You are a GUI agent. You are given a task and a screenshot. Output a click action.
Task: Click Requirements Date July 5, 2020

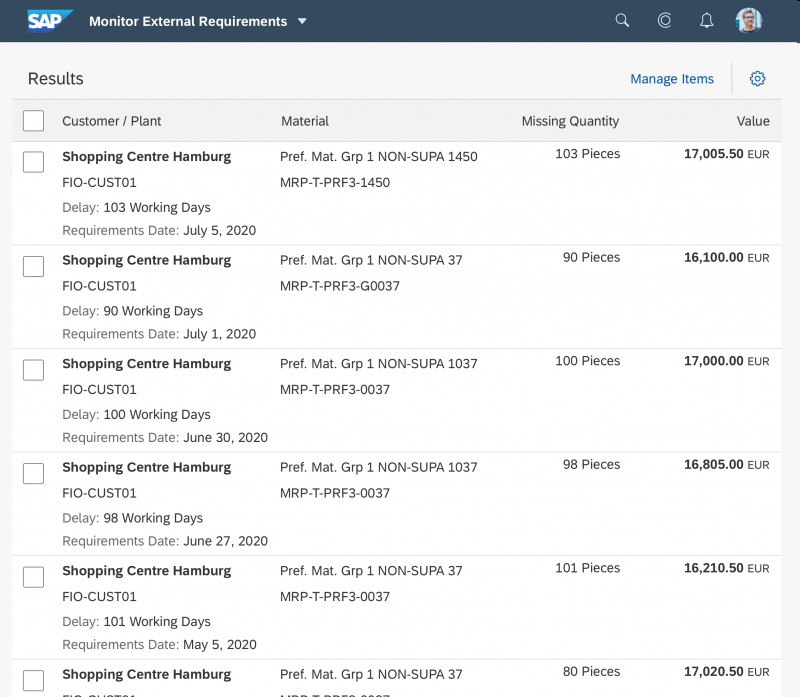[x=159, y=231]
